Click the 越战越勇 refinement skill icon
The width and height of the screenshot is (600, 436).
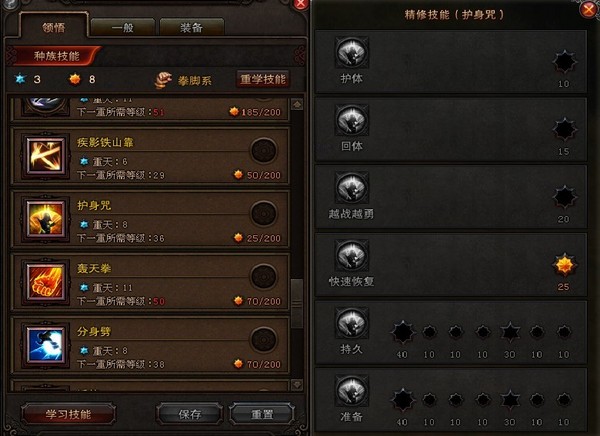pos(352,188)
